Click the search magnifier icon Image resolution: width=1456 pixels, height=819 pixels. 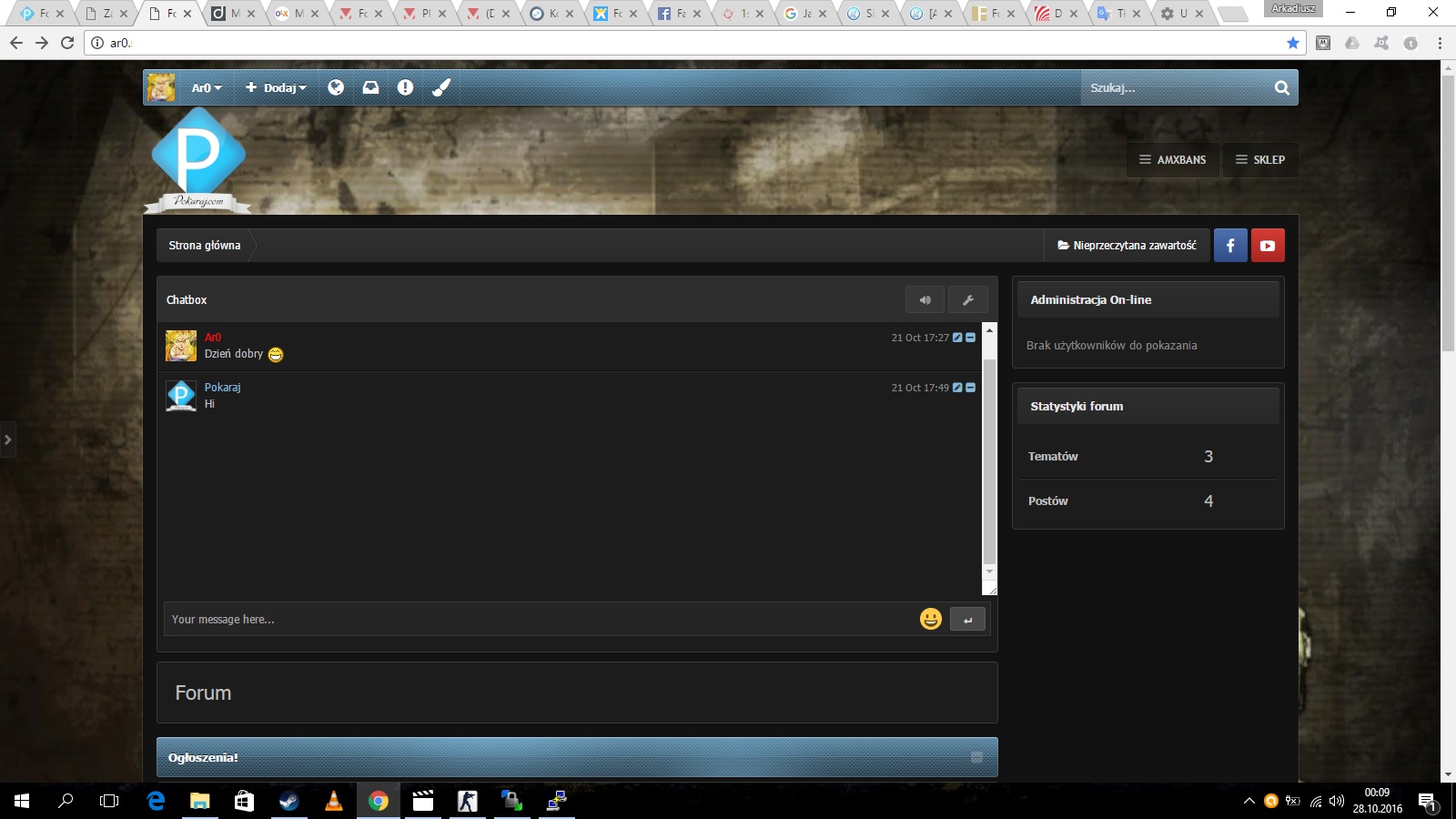(1281, 87)
